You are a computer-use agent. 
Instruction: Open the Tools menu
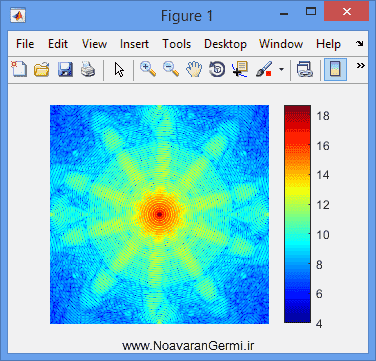pos(177,44)
